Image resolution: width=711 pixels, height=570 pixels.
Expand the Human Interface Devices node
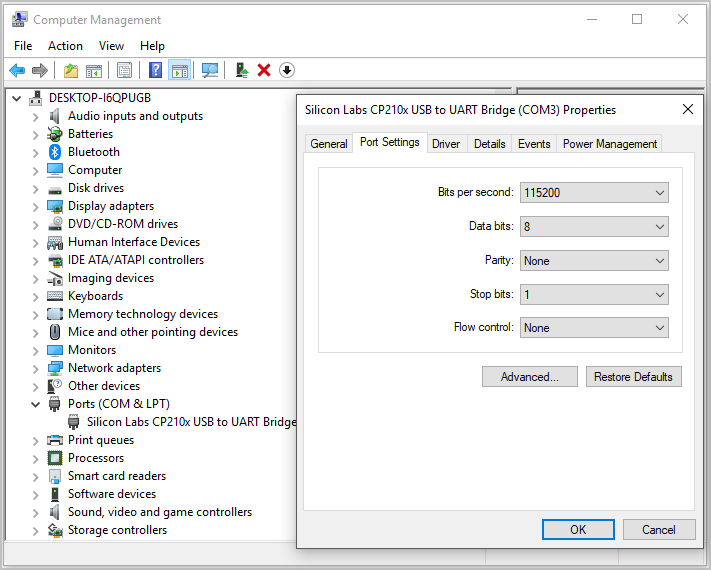tap(35, 242)
